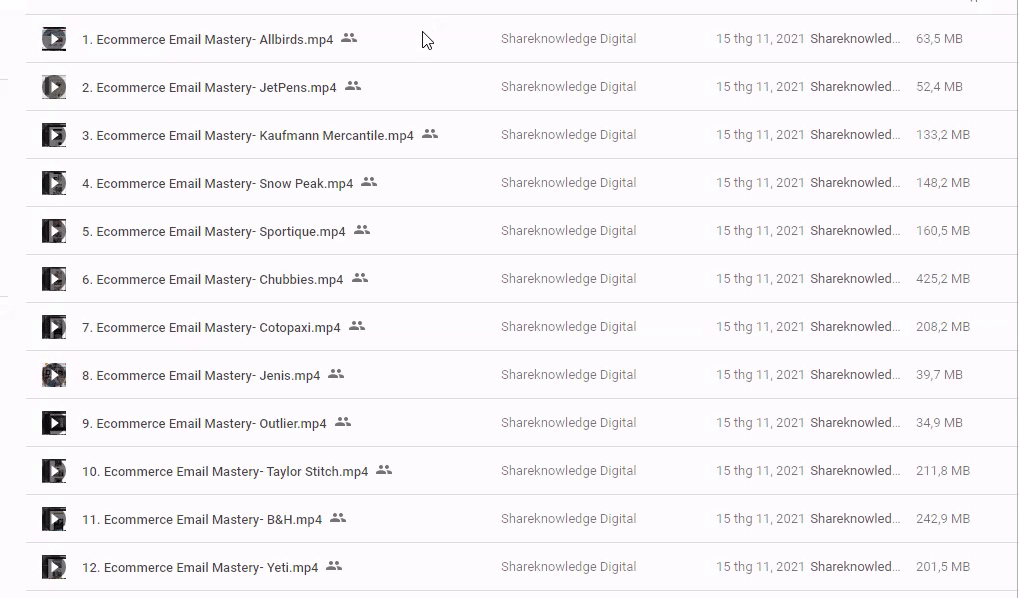Image resolution: width=1018 pixels, height=598 pixels.
Task: Click the owner Shareknowledge Digital on Allbirds row
Action: click(x=568, y=39)
